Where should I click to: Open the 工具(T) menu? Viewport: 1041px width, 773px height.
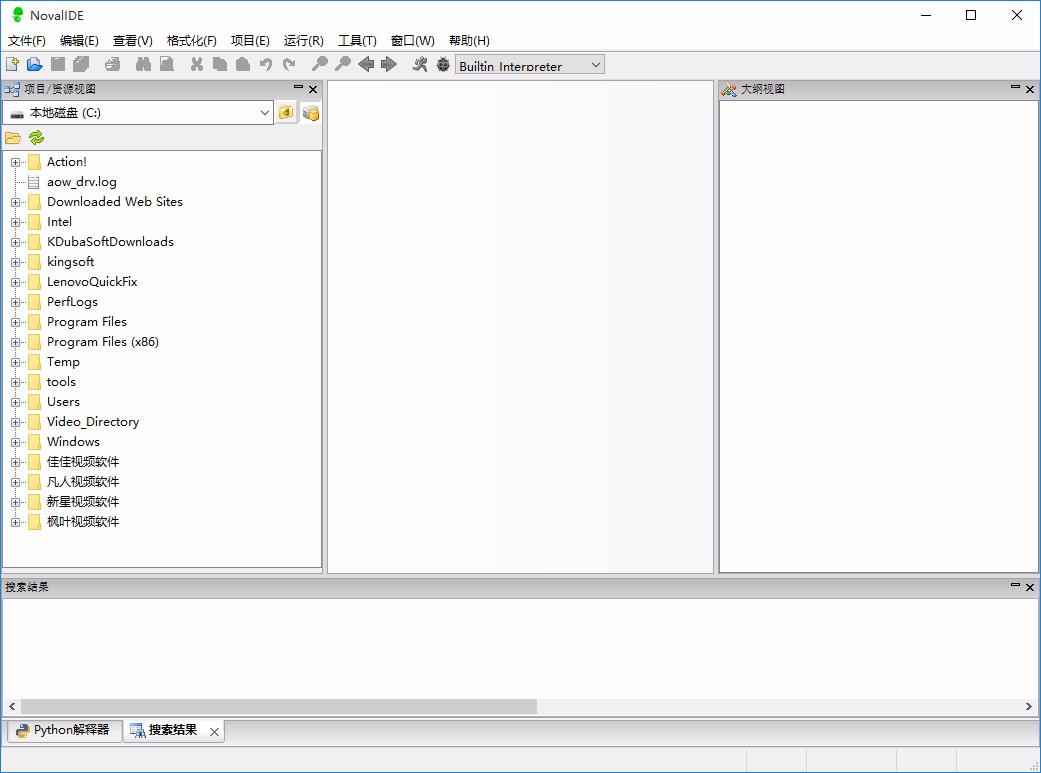(x=357, y=41)
